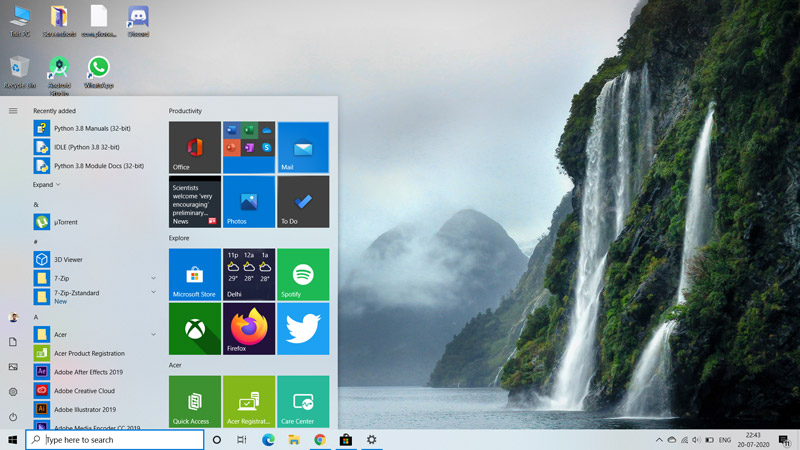
Task: Click the Productivity group header
Action: coord(185,111)
